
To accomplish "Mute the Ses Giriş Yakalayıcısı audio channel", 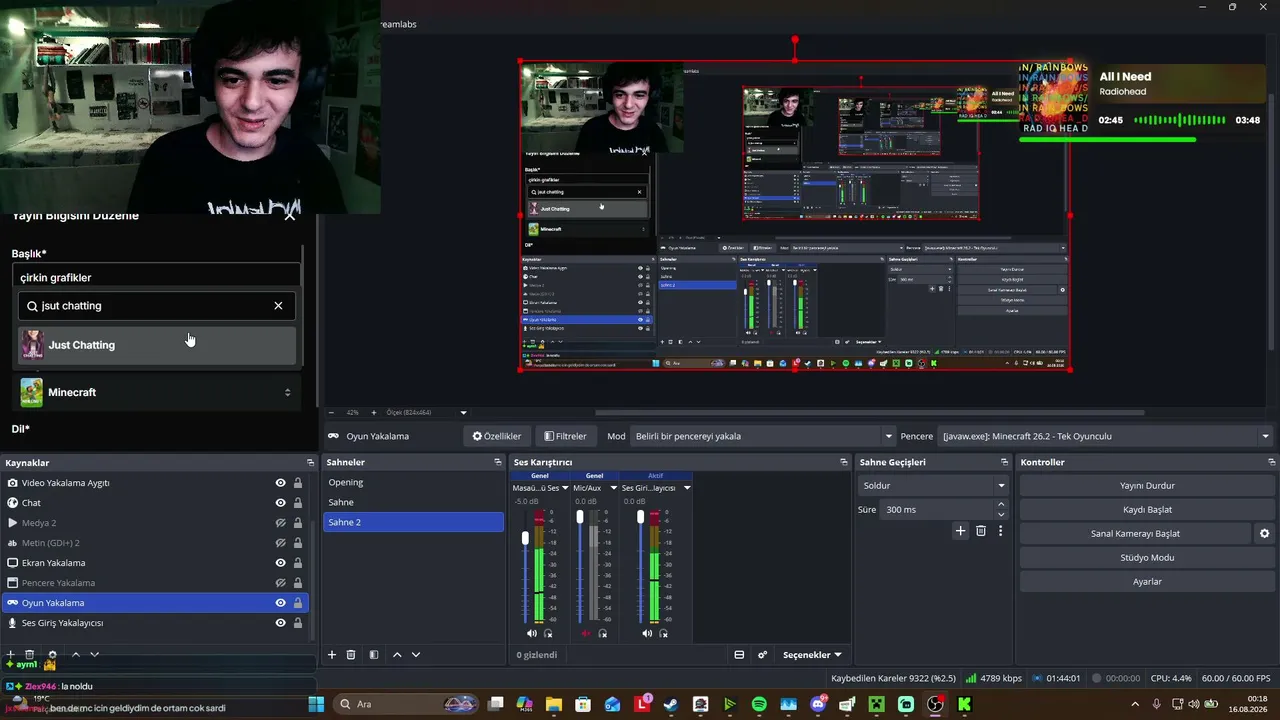I will point(647,633).
